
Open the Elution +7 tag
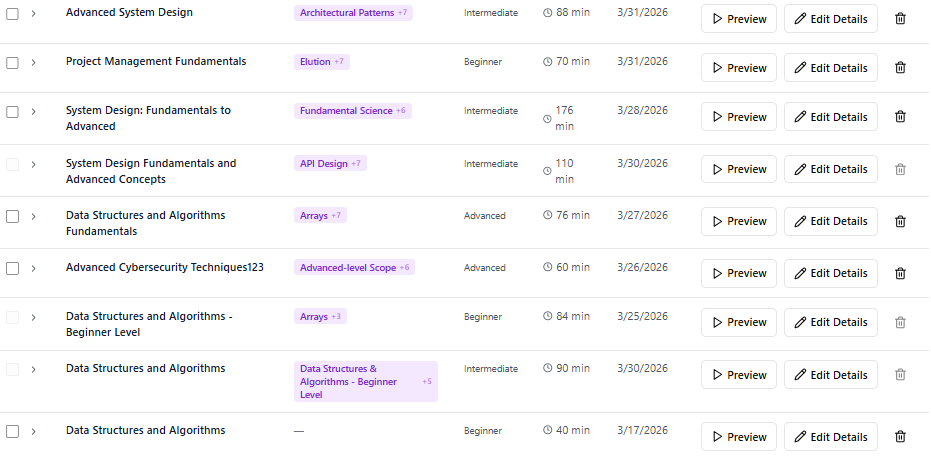click(321, 62)
